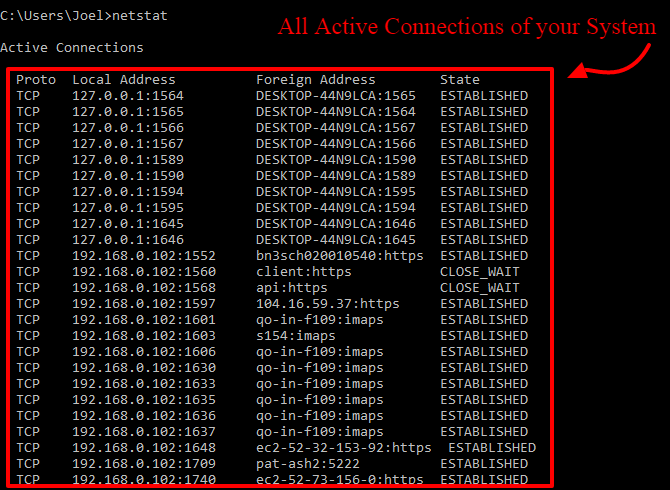670x490 pixels.
Task: Click the ec2-52-73-156-0:https entry
Action: (339, 479)
